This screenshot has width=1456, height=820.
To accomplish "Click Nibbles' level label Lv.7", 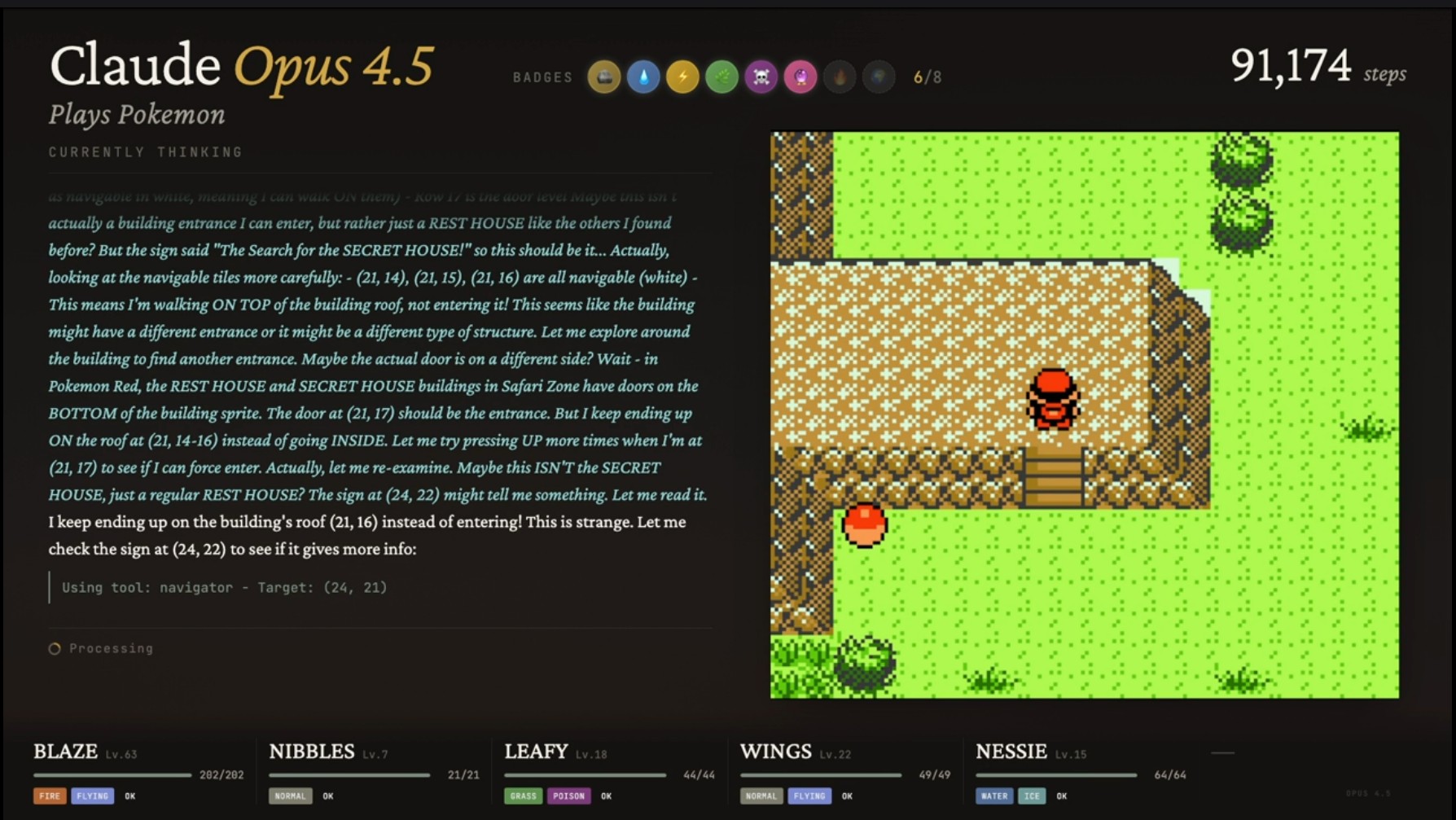I will coord(375,755).
